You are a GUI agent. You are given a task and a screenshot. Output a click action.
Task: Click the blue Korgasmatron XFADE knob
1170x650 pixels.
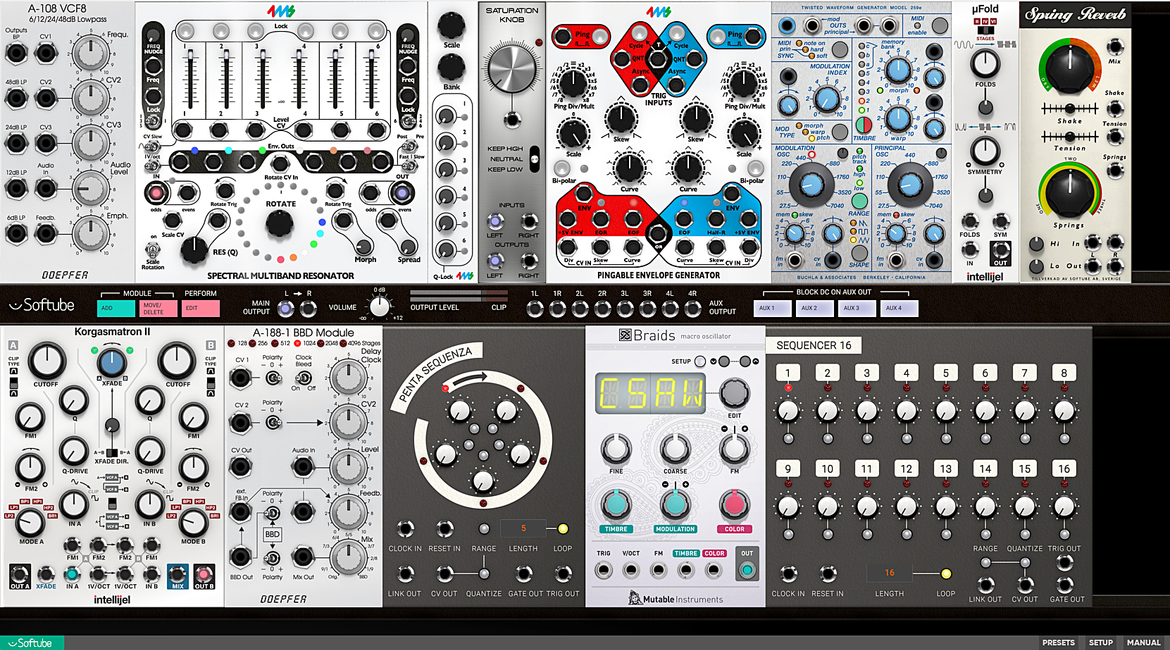coord(111,363)
